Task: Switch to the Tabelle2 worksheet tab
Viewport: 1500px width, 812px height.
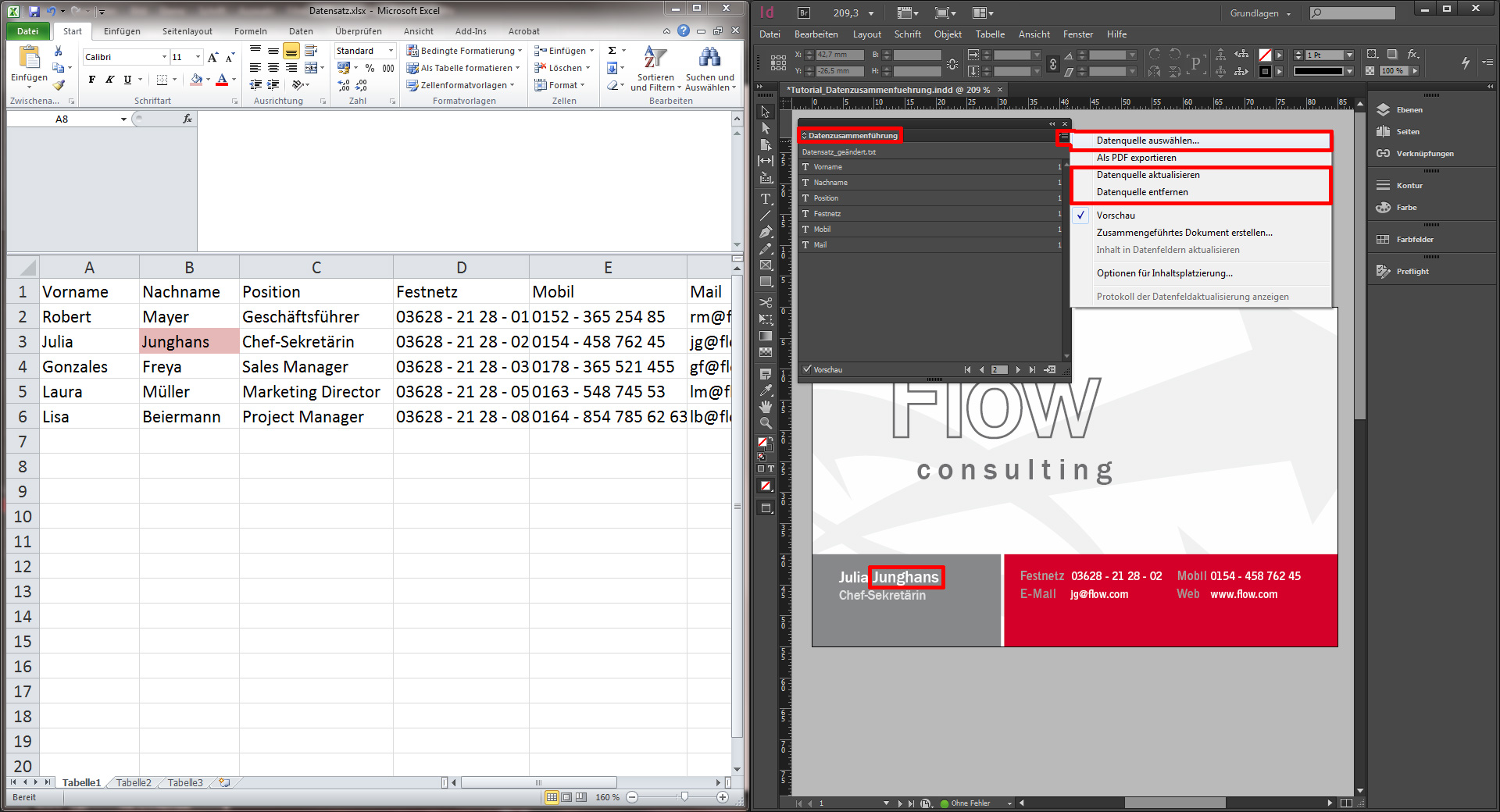Action: [x=134, y=782]
